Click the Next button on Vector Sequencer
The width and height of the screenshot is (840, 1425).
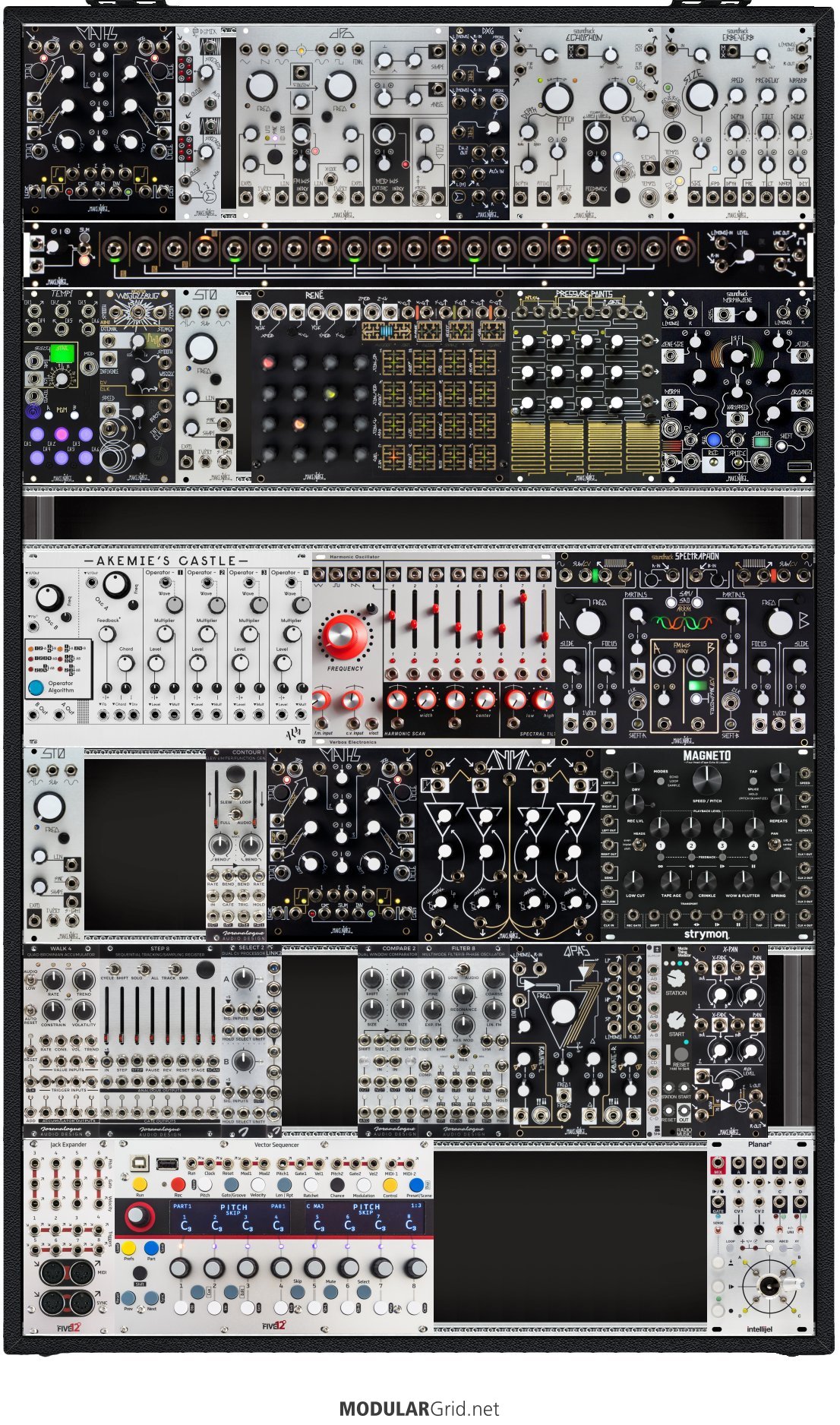[x=151, y=1297]
